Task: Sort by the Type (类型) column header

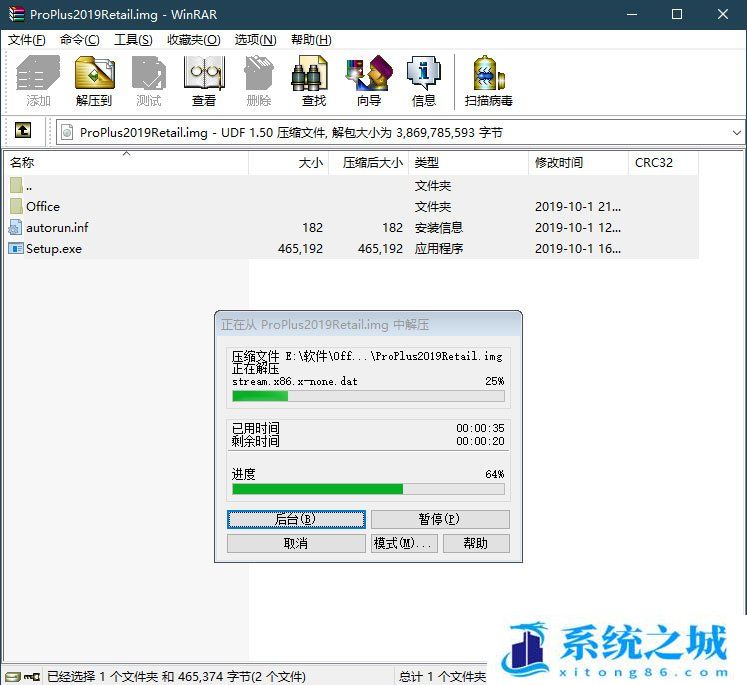Action: [x=469, y=162]
